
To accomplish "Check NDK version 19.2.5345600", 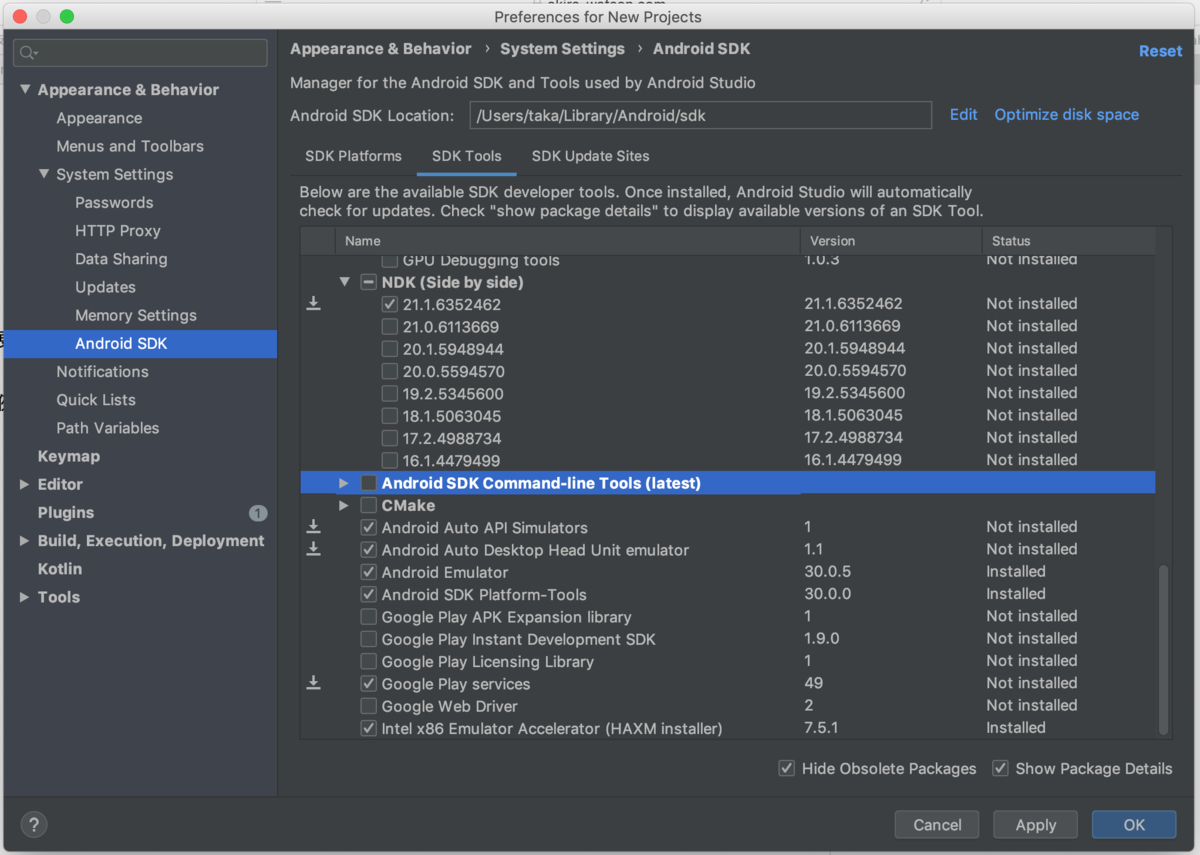I will click(x=390, y=394).
